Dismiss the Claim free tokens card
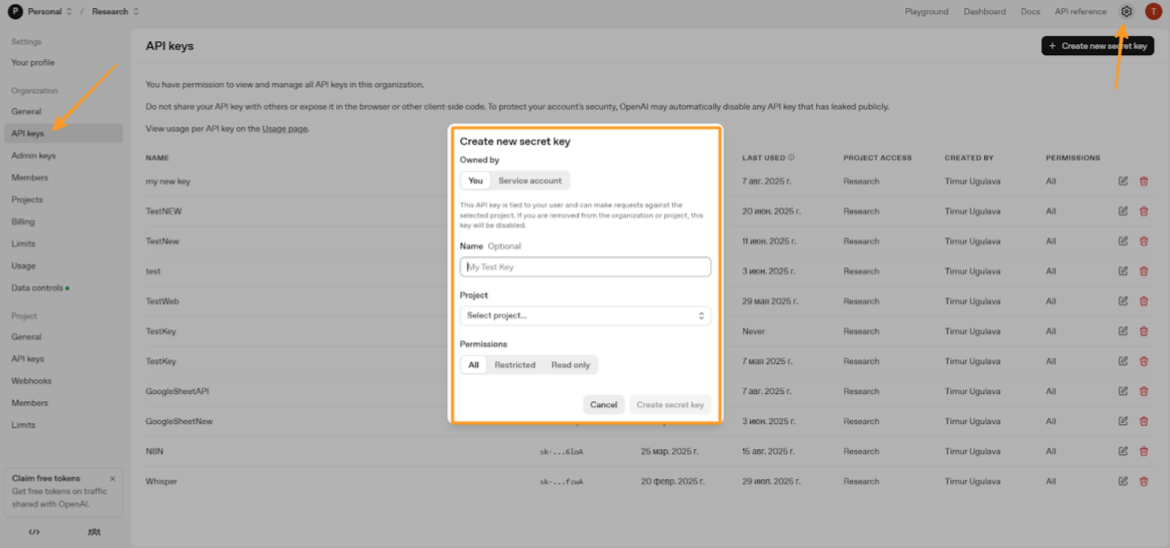Viewport: 1170px width, 548px height. point(113,479)
